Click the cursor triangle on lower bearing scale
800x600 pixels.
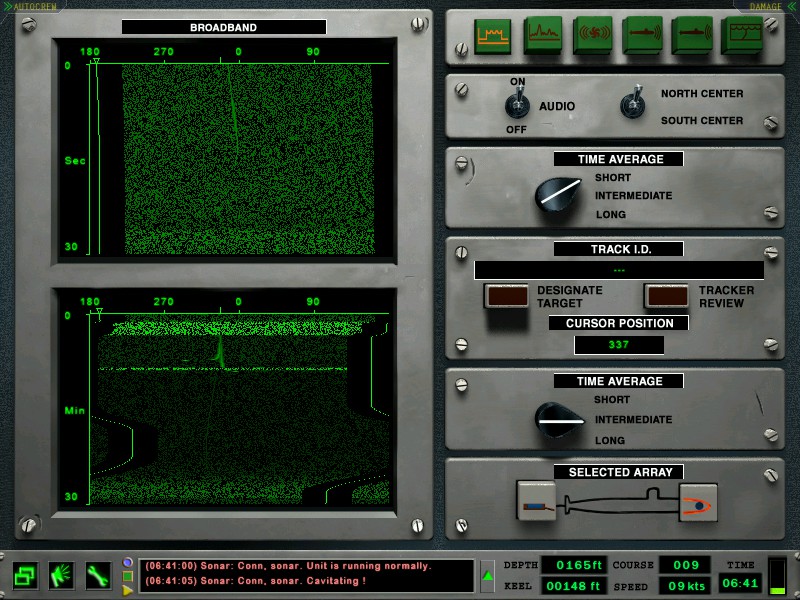coord(99,311)
